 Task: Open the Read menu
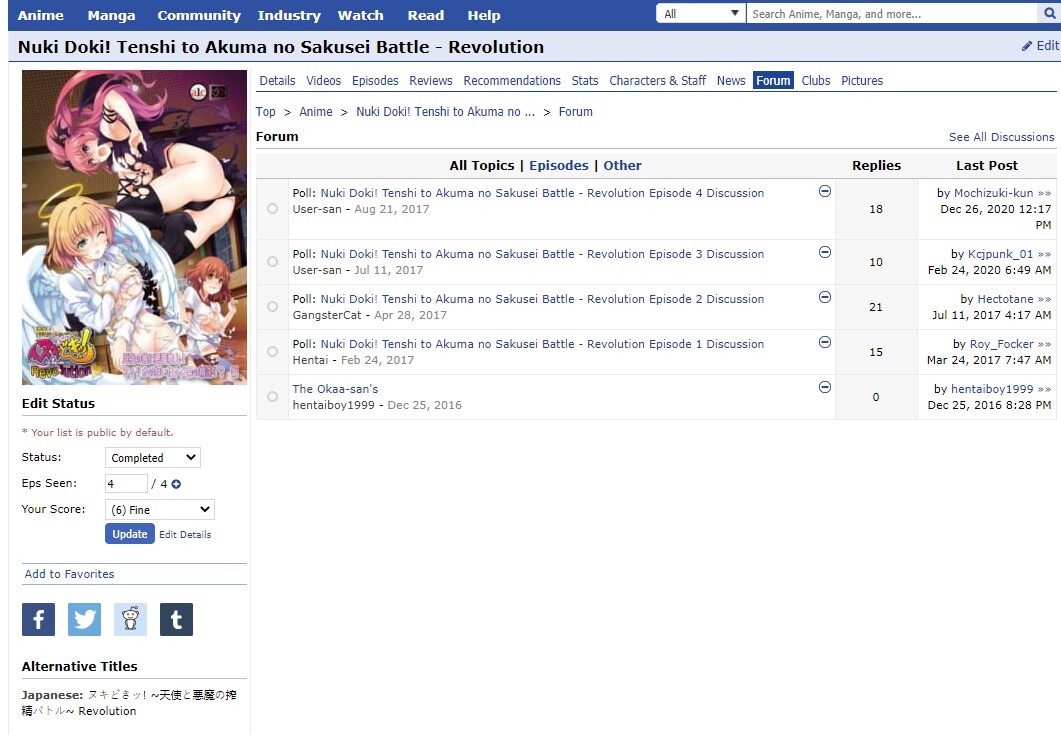[426, 15]
